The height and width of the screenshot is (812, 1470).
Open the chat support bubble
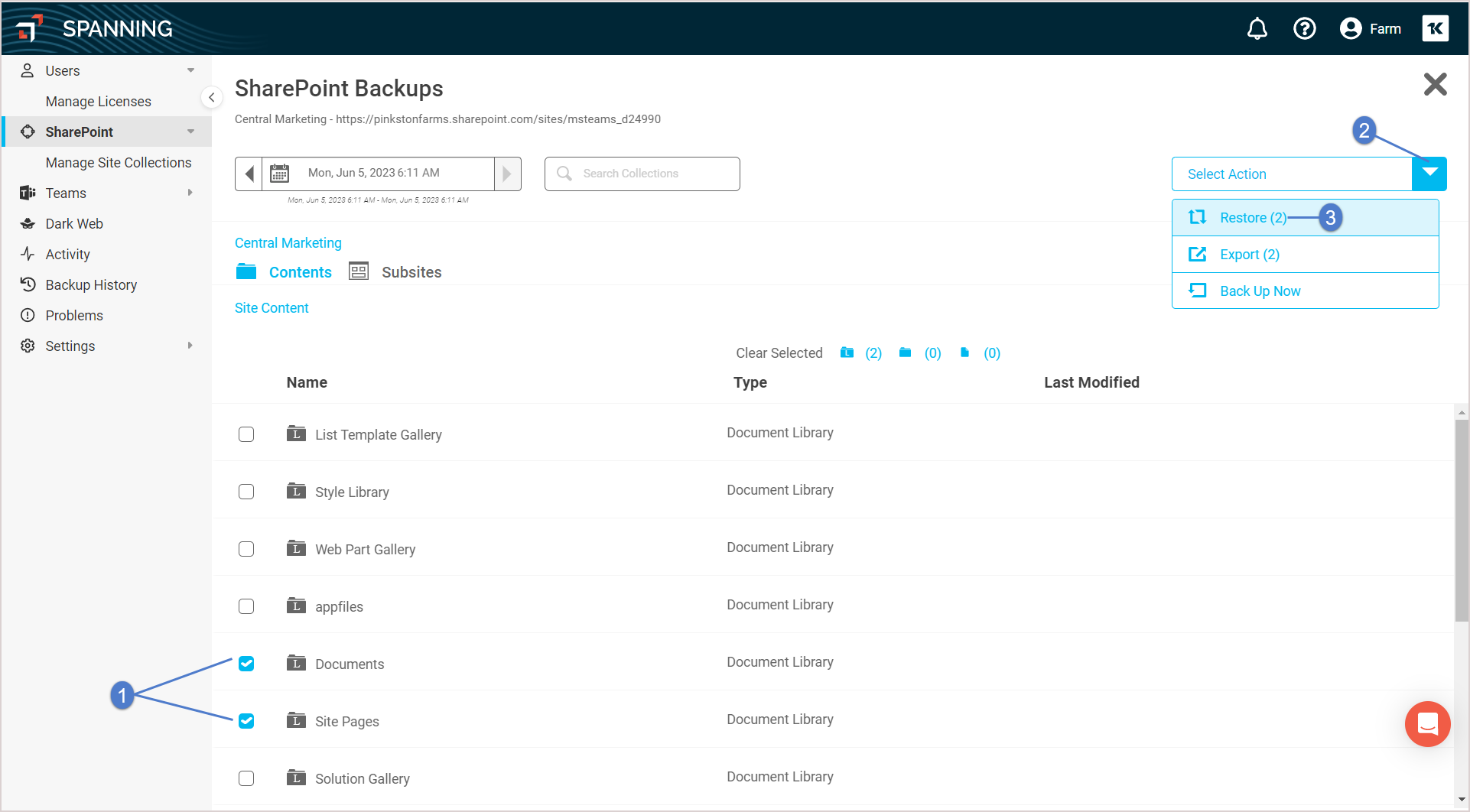coord(1427,723)
